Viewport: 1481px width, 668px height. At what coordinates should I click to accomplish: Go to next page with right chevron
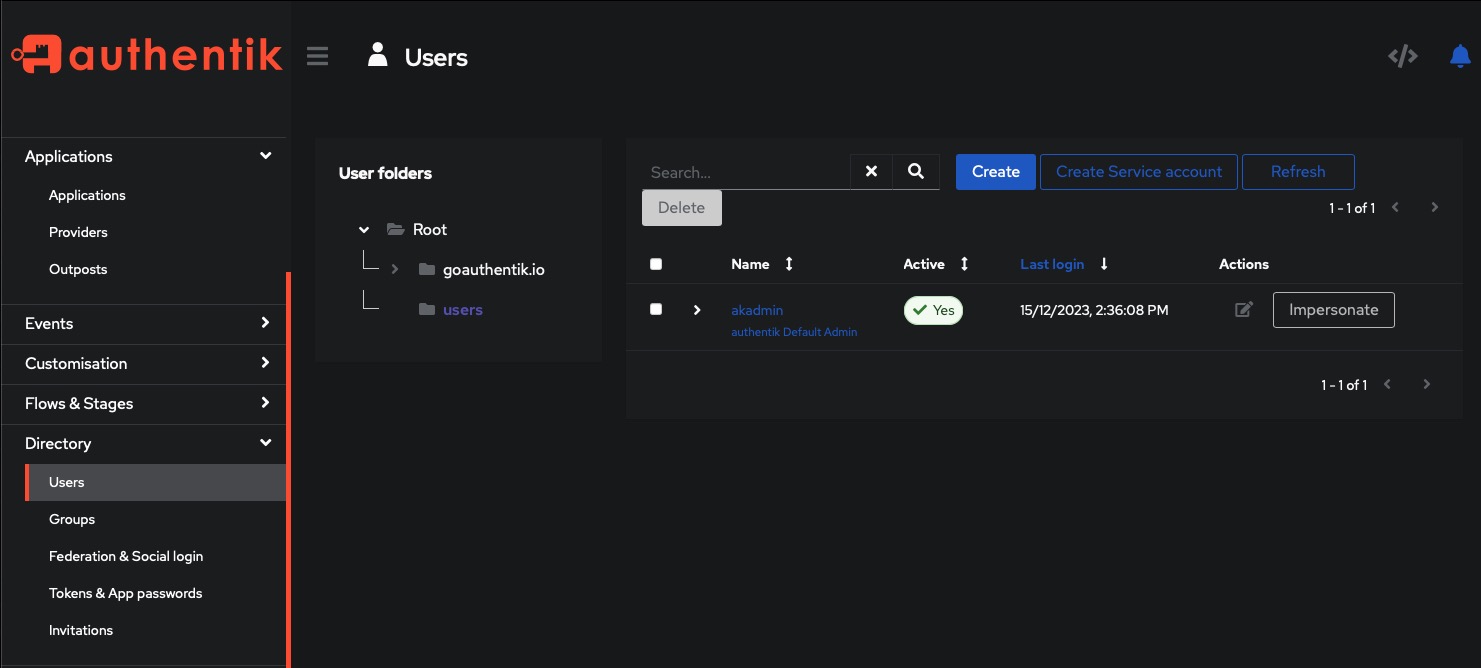(1434, 207)
